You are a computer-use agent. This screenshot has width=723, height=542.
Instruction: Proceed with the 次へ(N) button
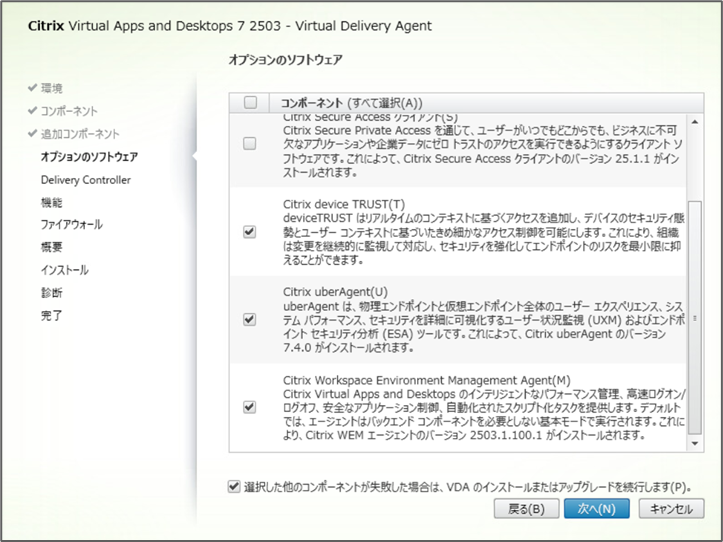pos(597,509)
